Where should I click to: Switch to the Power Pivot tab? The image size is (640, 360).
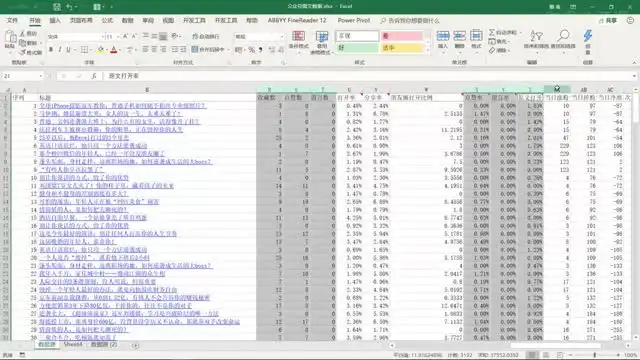click(354, 20)
